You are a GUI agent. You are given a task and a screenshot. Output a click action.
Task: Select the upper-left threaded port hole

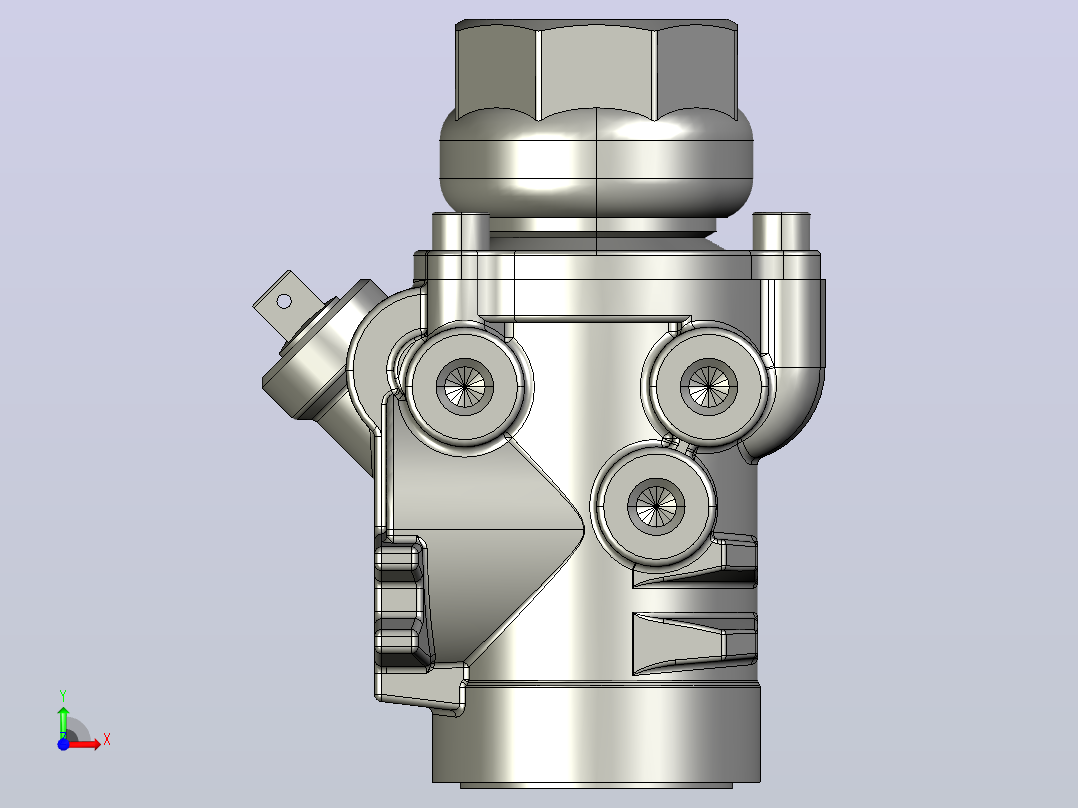[465, 386]
